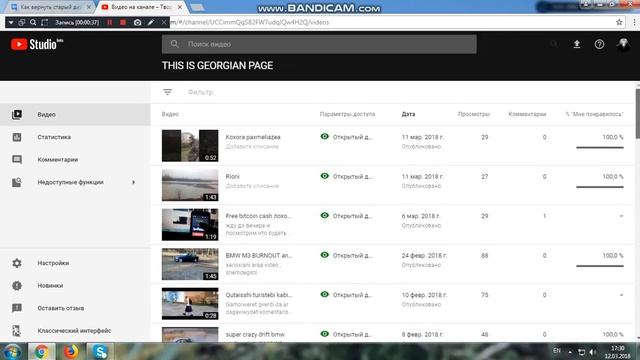Open access dropdown for Qutaisshi turistebi video
640x360 pixels.
(352, 295)
